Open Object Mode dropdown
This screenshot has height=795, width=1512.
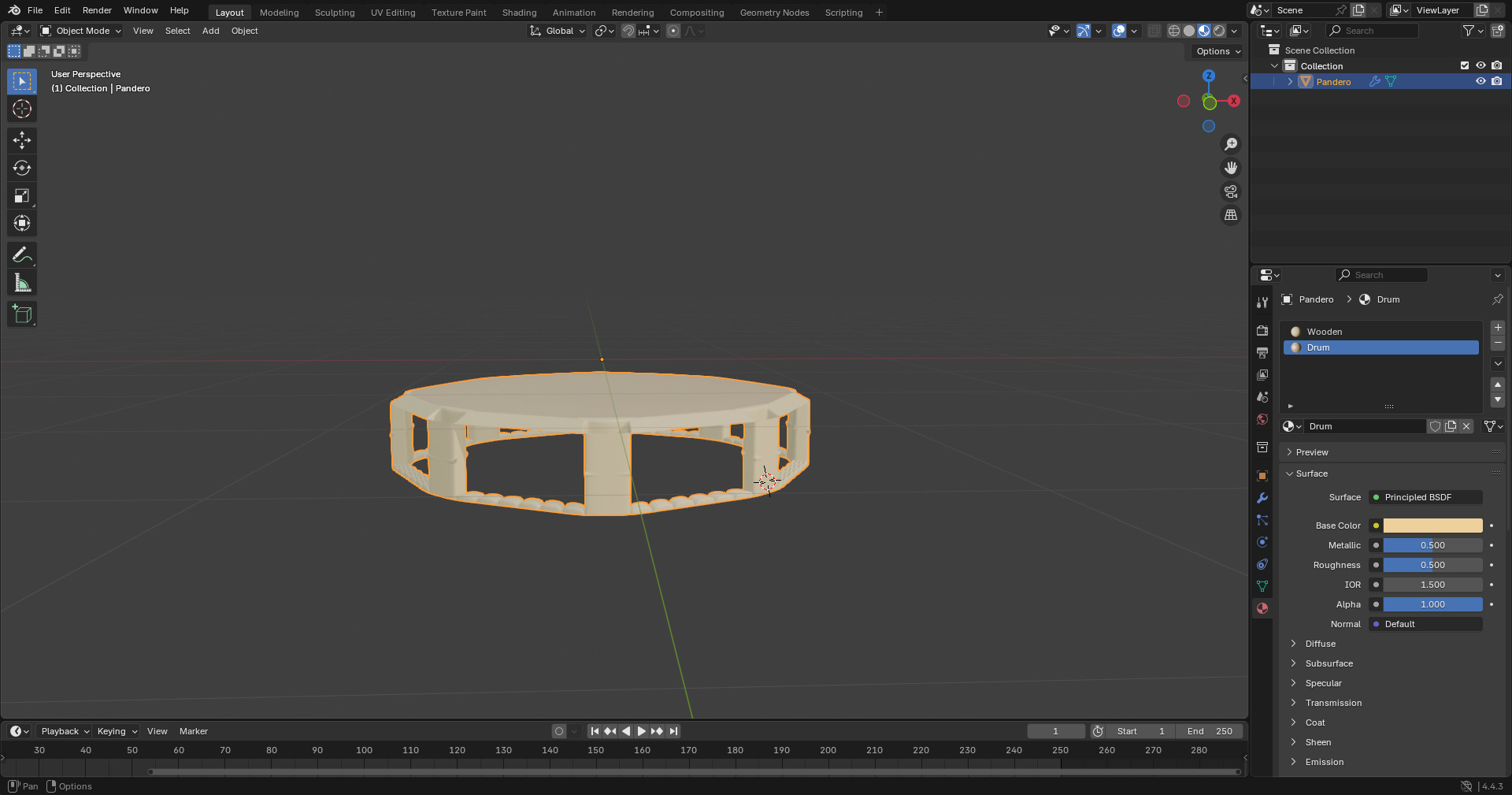pos(81,31)
